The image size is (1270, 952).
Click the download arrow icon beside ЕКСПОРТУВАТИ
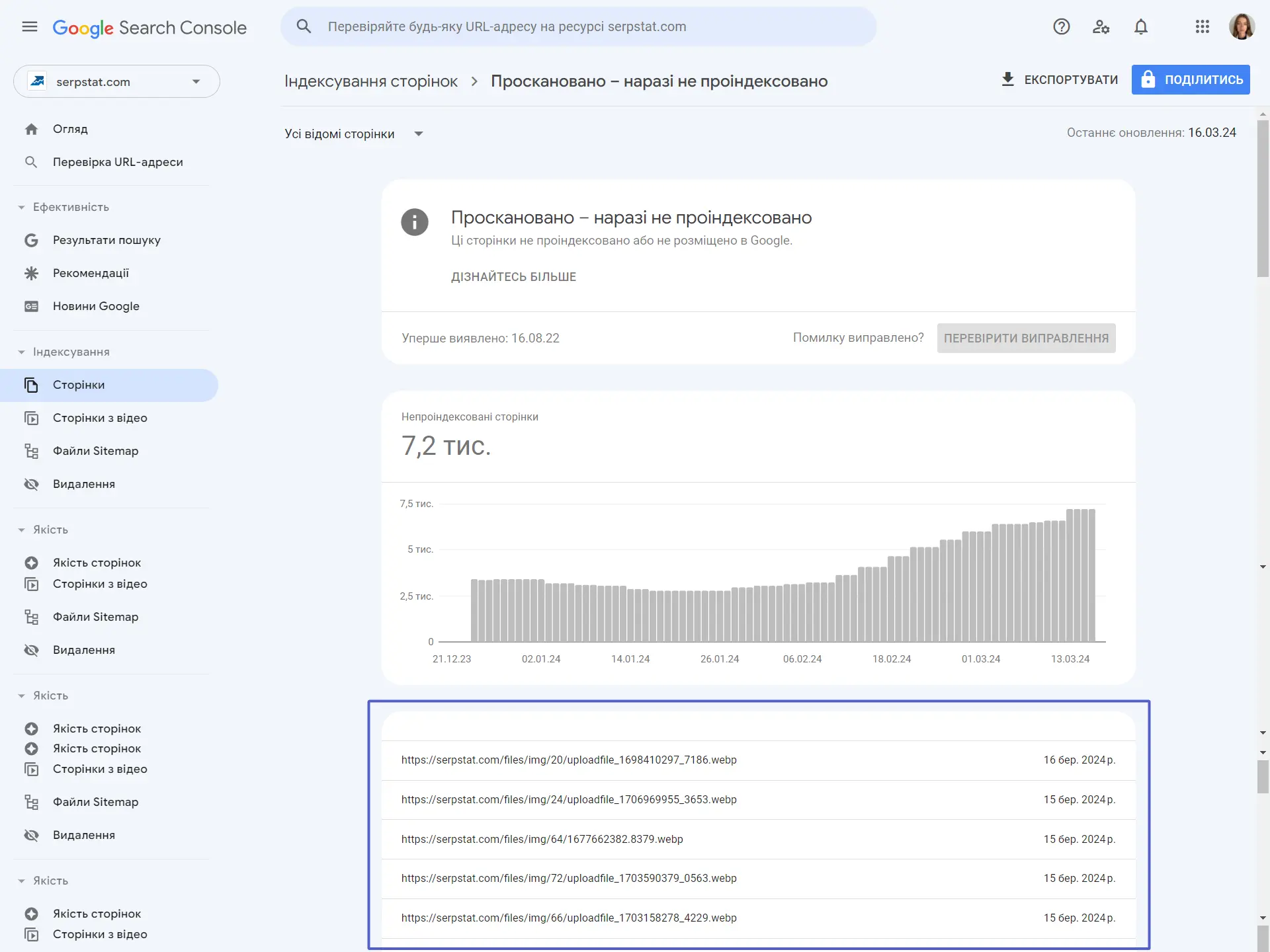click(x=1008, y=79)
